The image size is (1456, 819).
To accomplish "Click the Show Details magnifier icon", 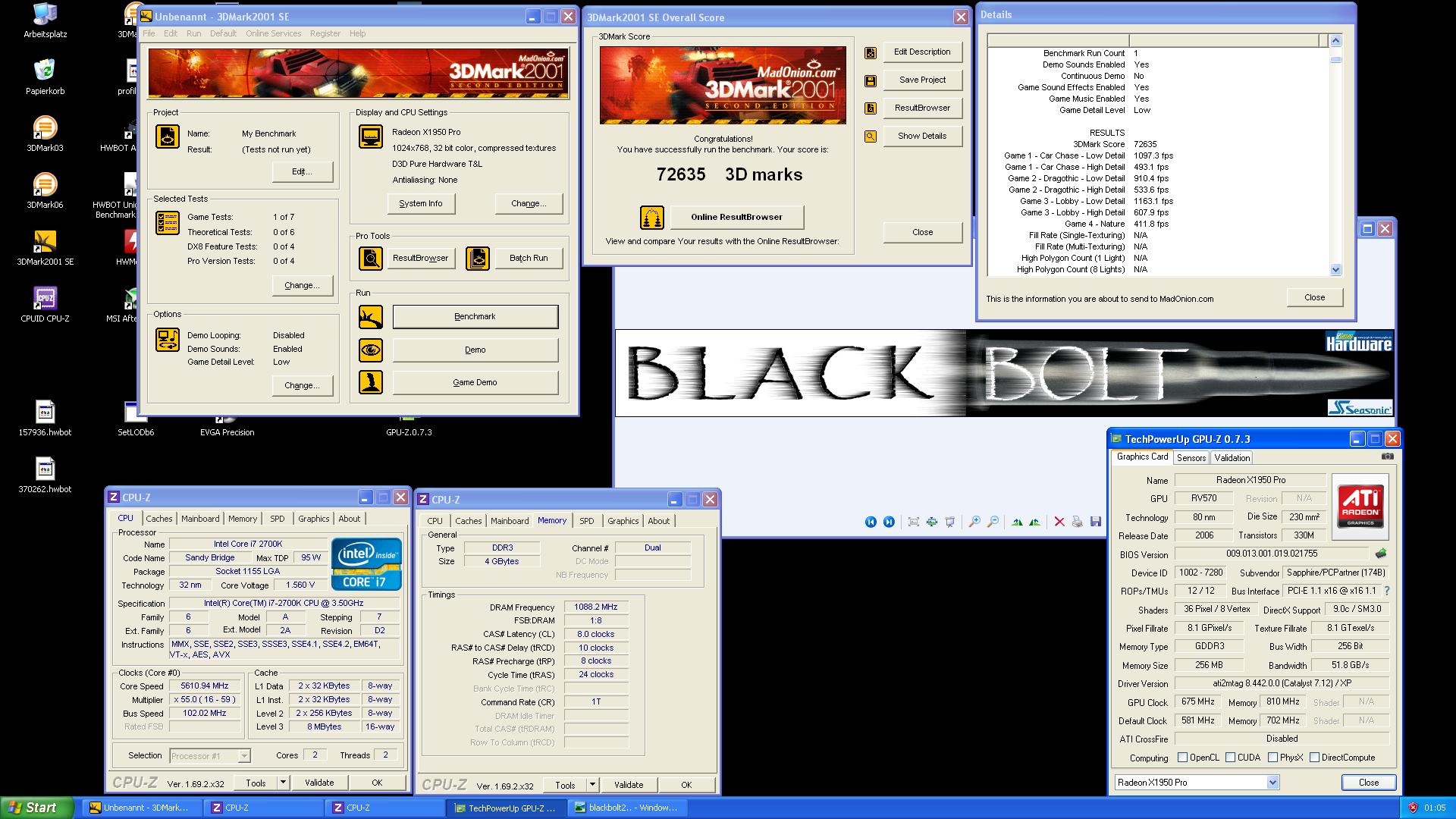I will click(871, 136).
